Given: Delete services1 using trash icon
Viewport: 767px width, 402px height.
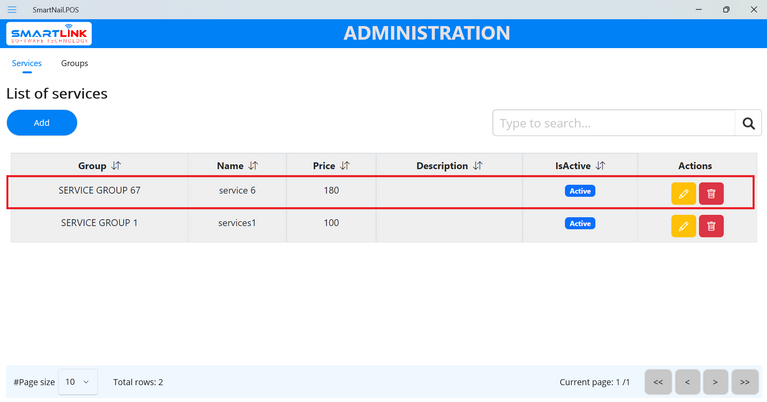Looking at the screenshot, I should coord(711,226).
